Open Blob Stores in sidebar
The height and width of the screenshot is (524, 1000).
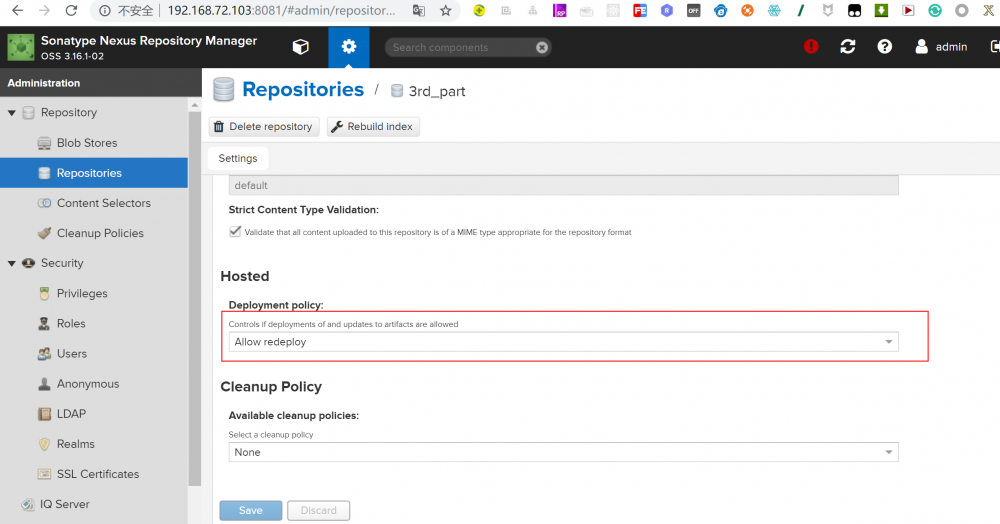[87, 143]
